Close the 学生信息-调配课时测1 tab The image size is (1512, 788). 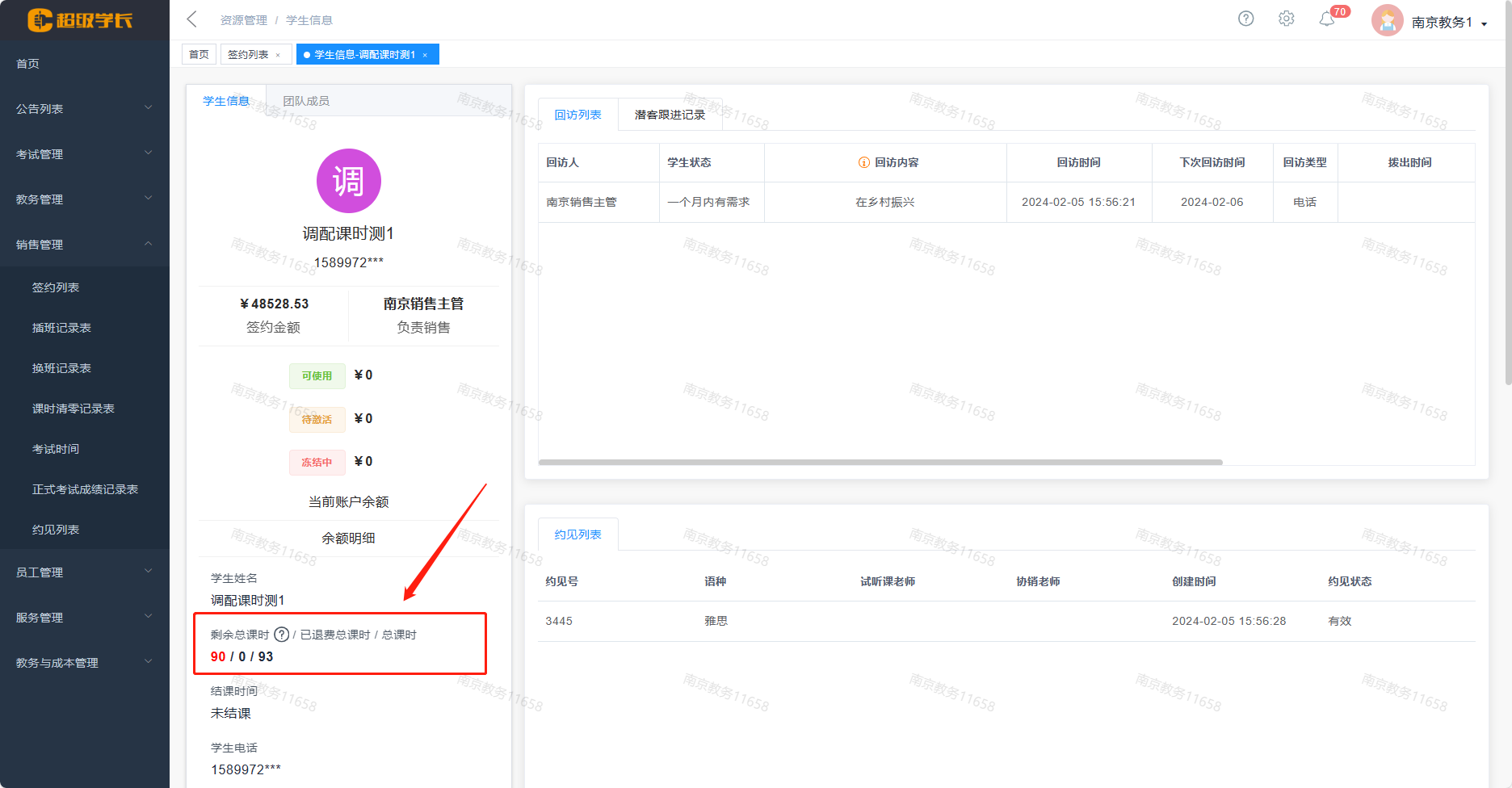pyautogui.click(x=425, y=55)
